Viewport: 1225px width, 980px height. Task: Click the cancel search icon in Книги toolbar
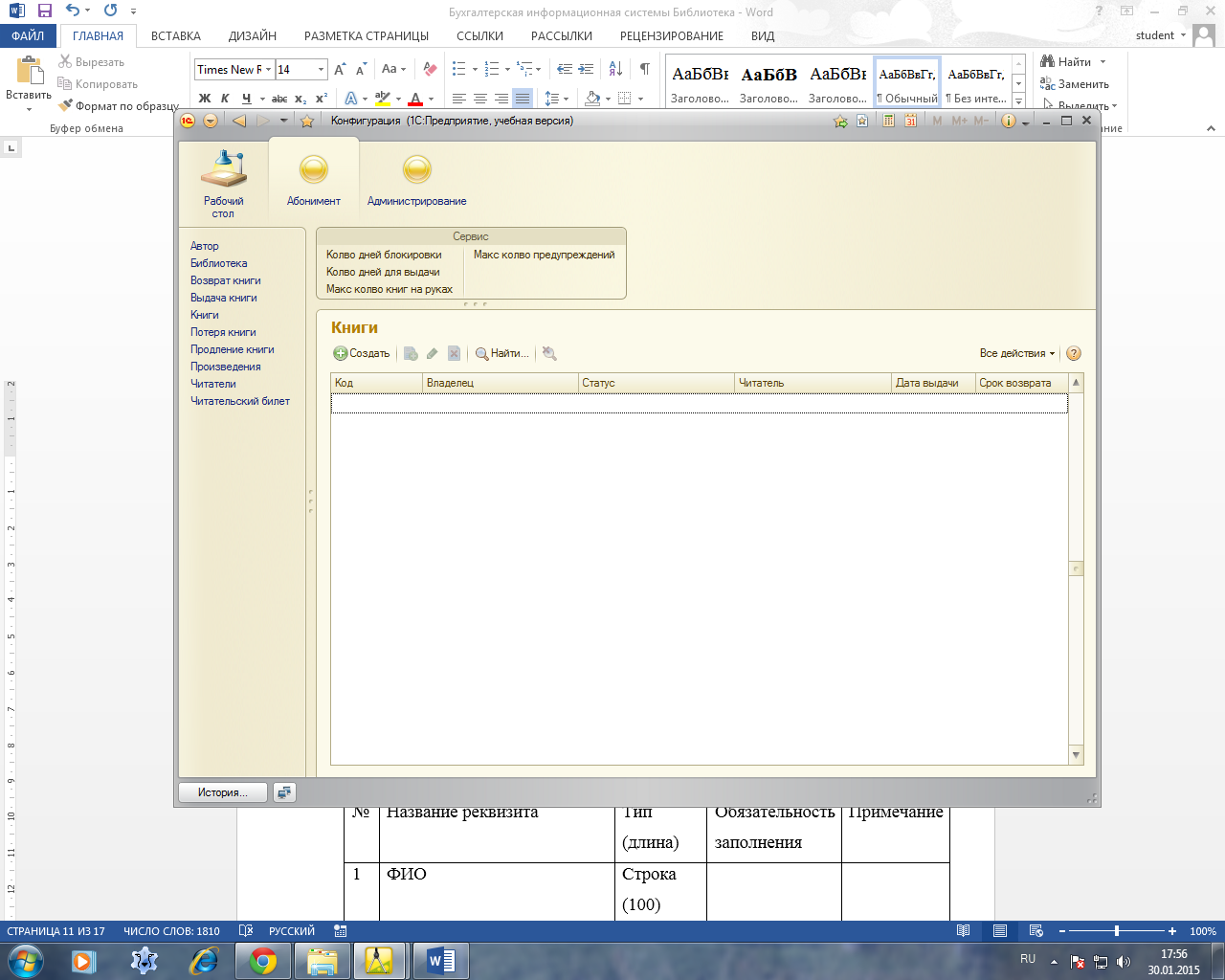coord(549,353)
